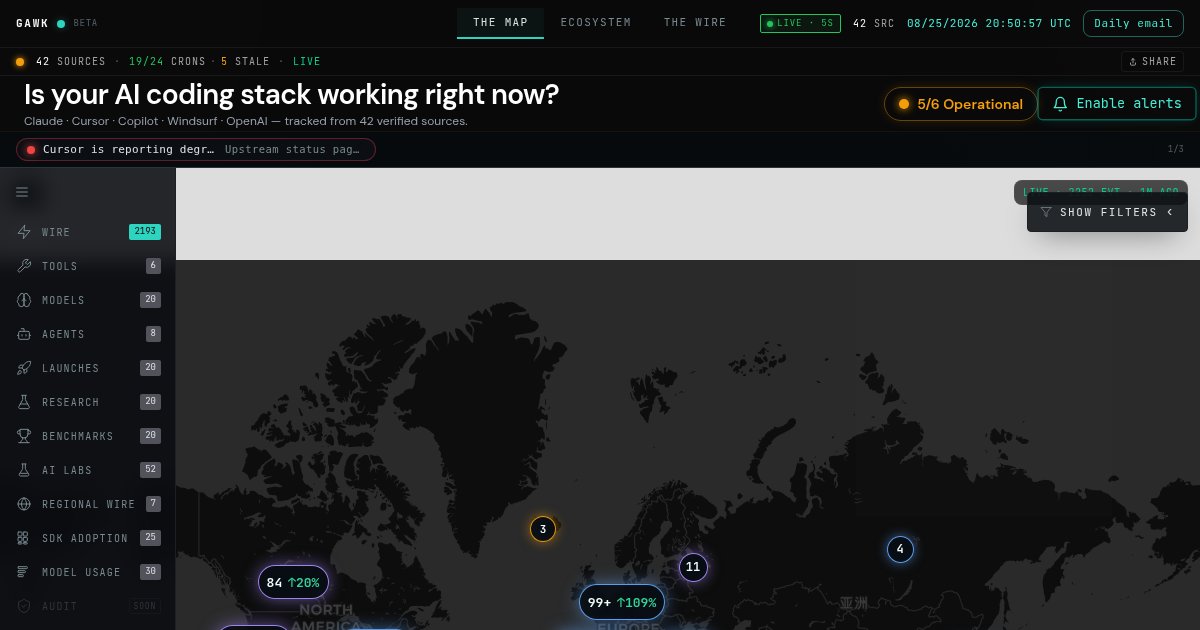Click the Enable alerts button
Viewport: 1200px width, 630px height.
click(x=1117, y=104)
